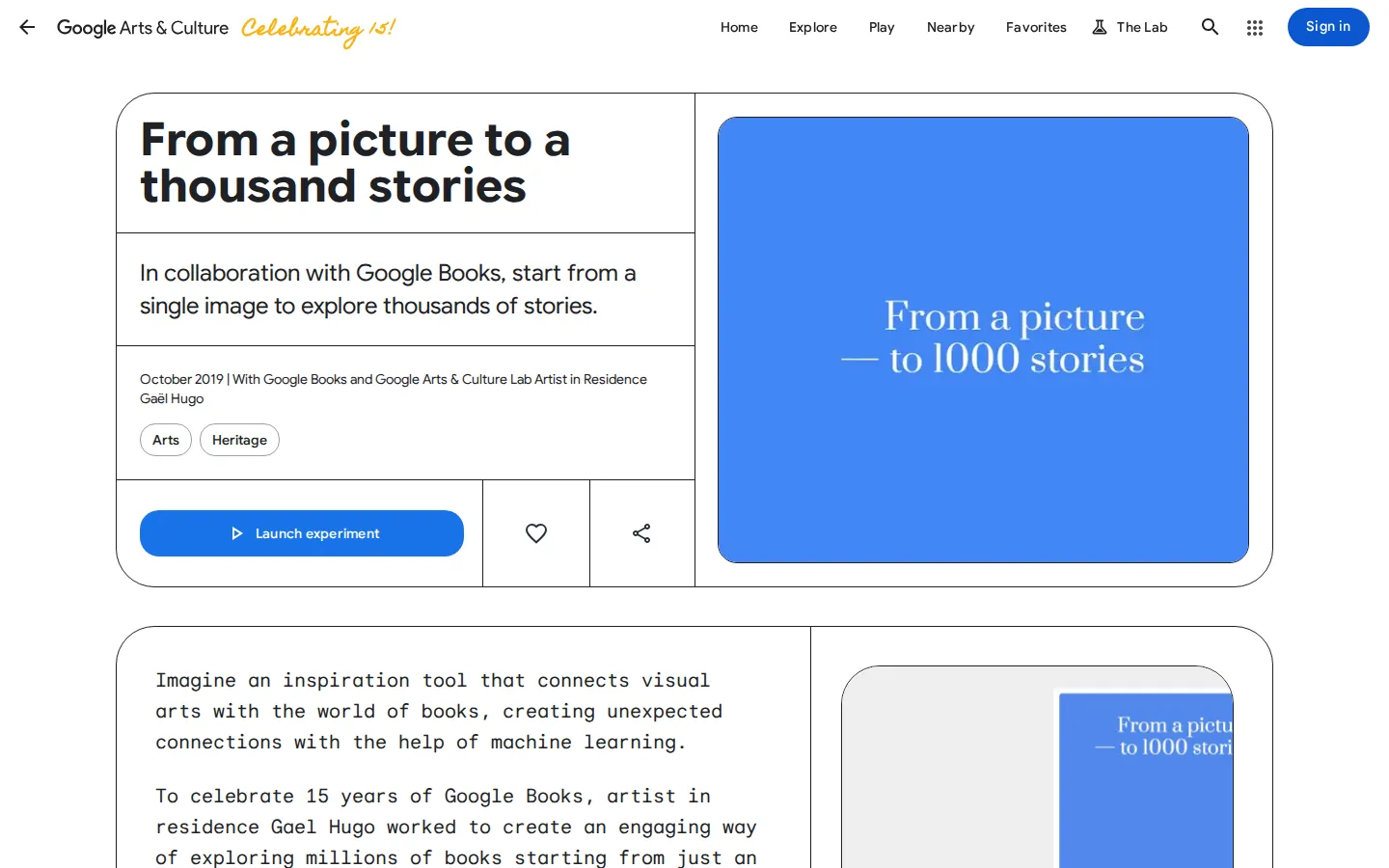Click the back arrow icon
This screenshot has width=1389, height=868.
[x=27, y=27]
